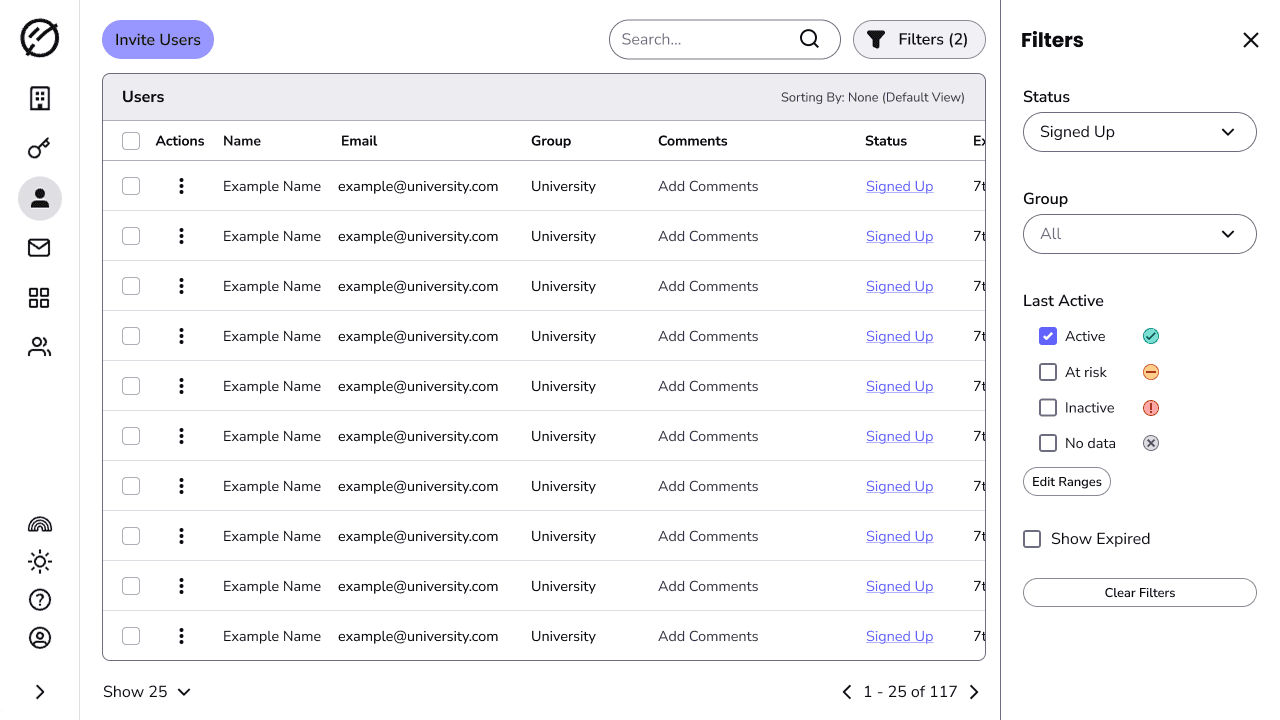Image resolution: width=1280 pixels, height=720 pixels.
Task: Click the rainbow icon in sidebar
Action: (x=40, y=524)
